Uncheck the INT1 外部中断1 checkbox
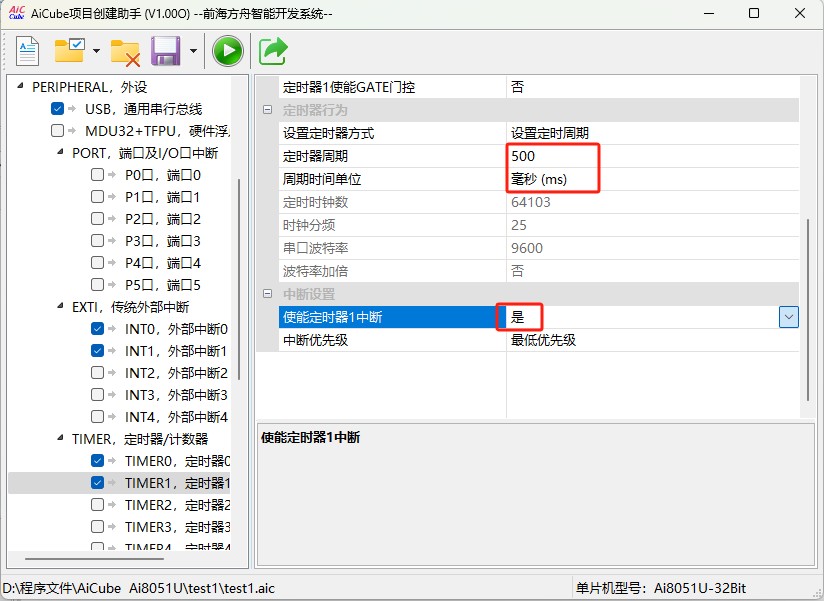824x601 pixels. [97, 350]
